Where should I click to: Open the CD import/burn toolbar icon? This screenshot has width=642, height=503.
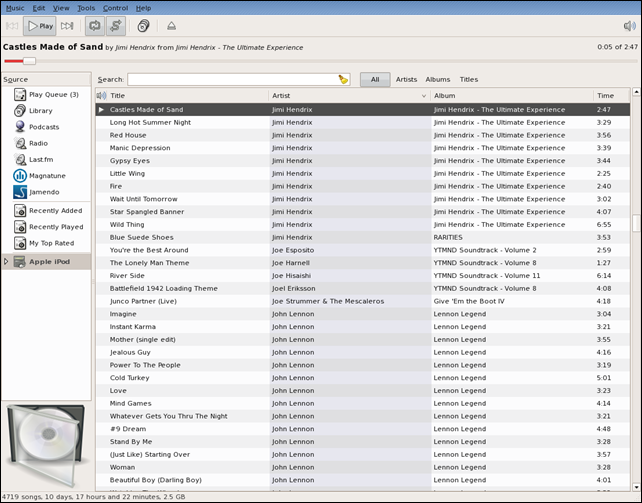coord(143,26)
